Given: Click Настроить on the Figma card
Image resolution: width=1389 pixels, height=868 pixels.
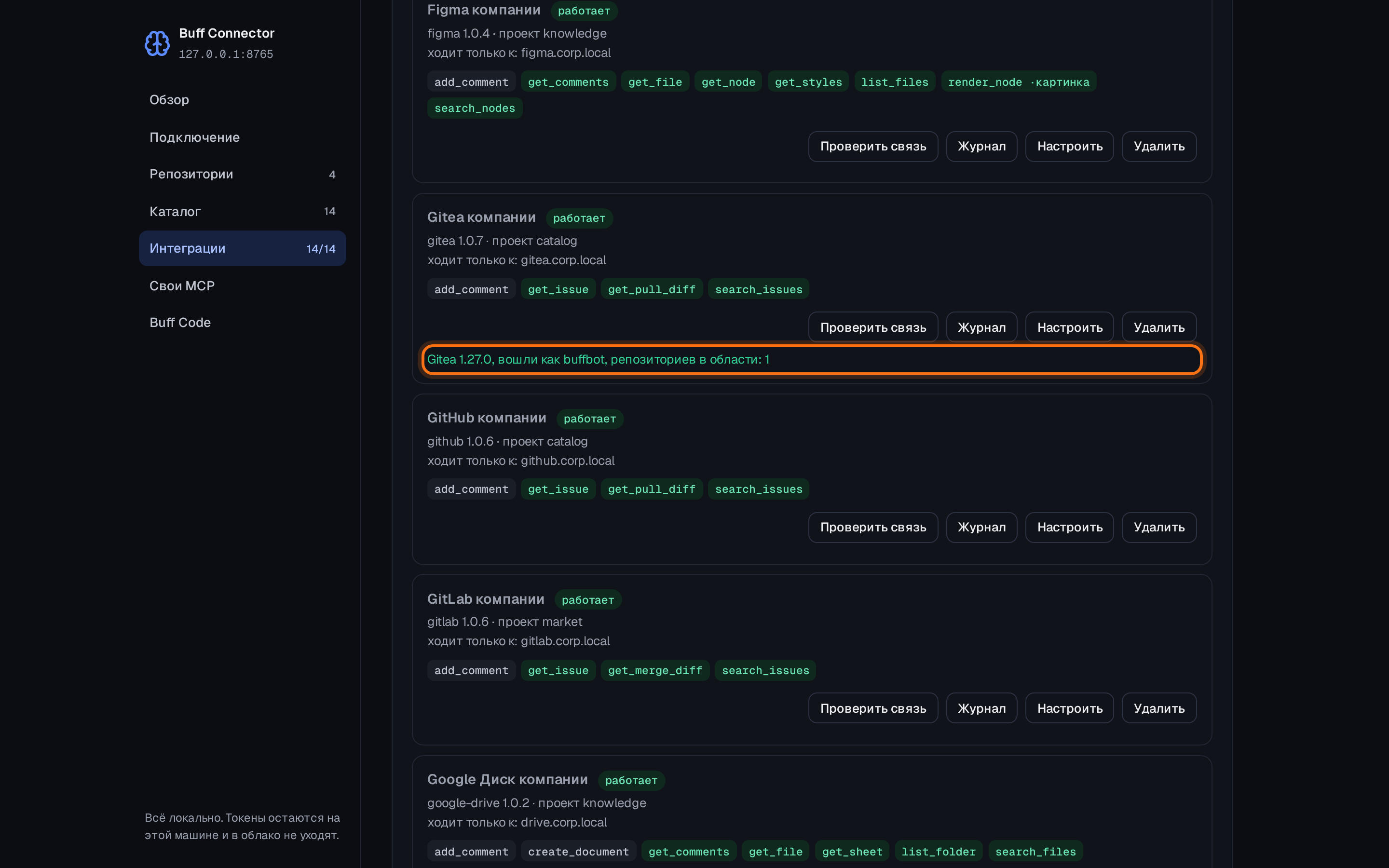Looking at the screenshot, I should 1069,147.
